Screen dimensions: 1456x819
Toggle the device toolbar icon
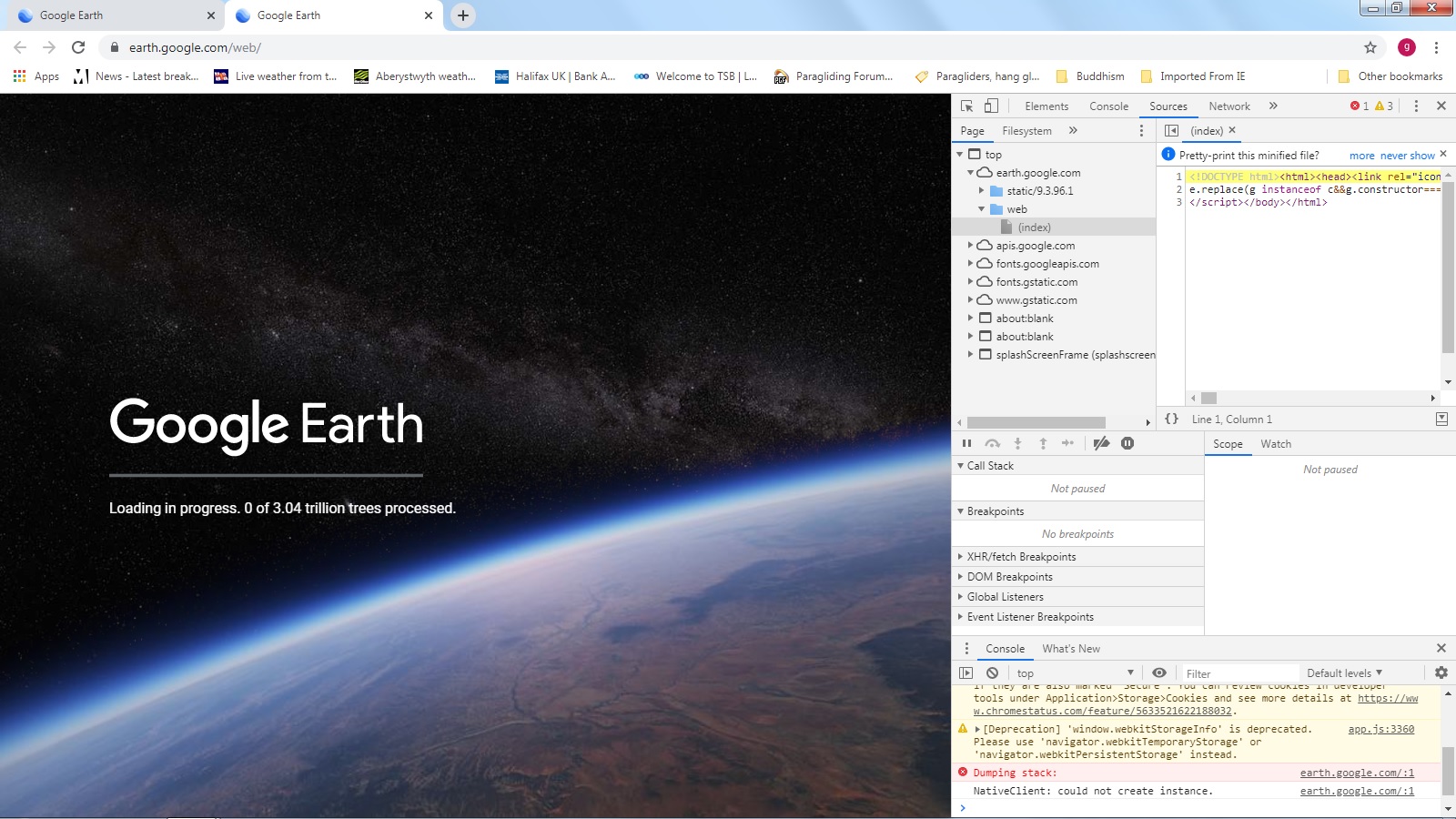991,106
